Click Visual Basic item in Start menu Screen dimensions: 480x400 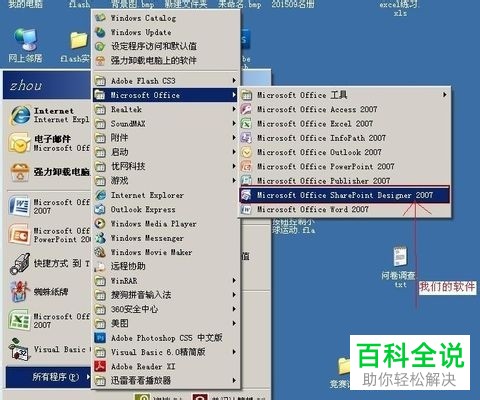(49, 349)
